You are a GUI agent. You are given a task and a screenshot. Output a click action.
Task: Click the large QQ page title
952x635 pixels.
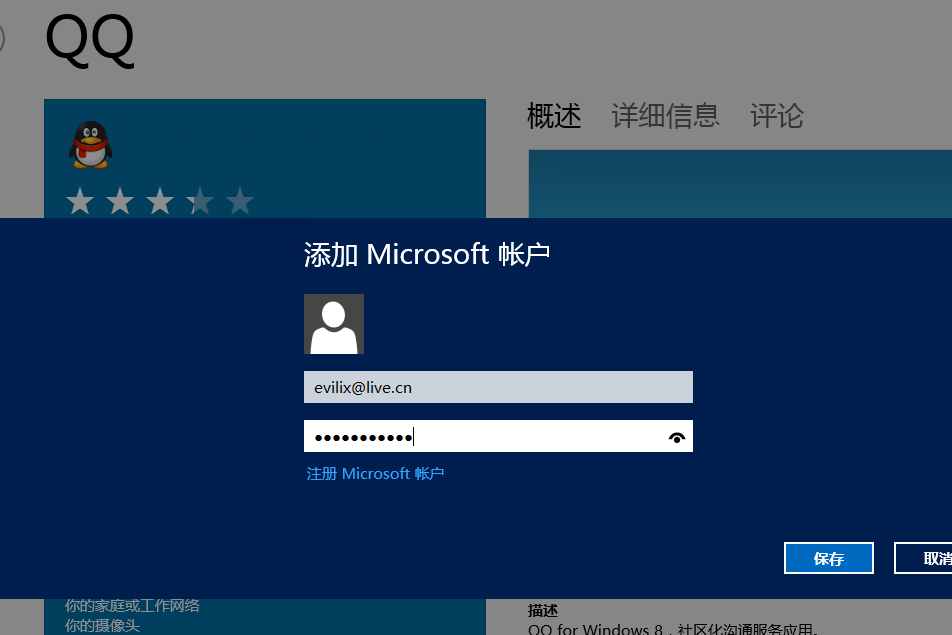90,40
